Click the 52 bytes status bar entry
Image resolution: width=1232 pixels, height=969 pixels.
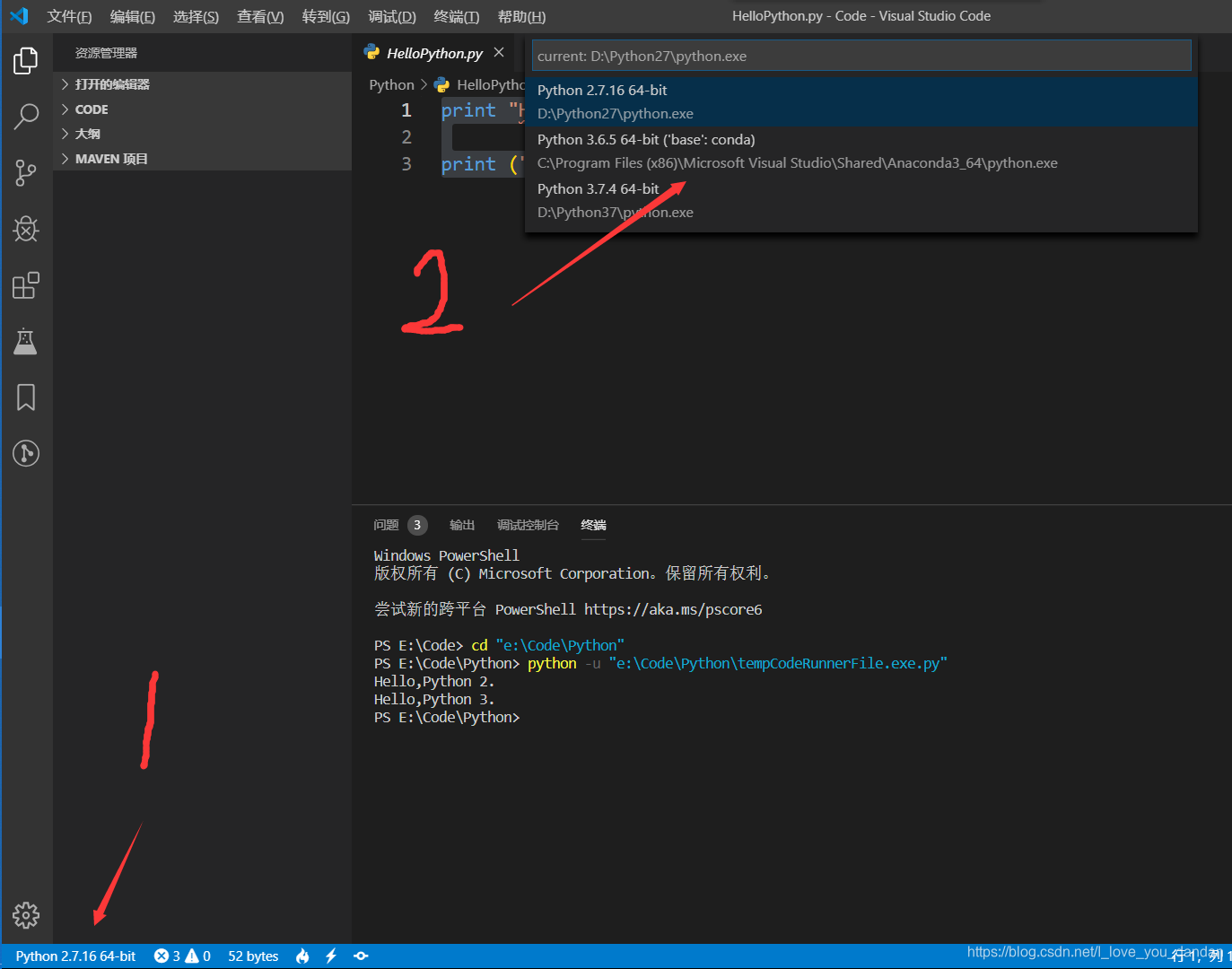(253, 956)
